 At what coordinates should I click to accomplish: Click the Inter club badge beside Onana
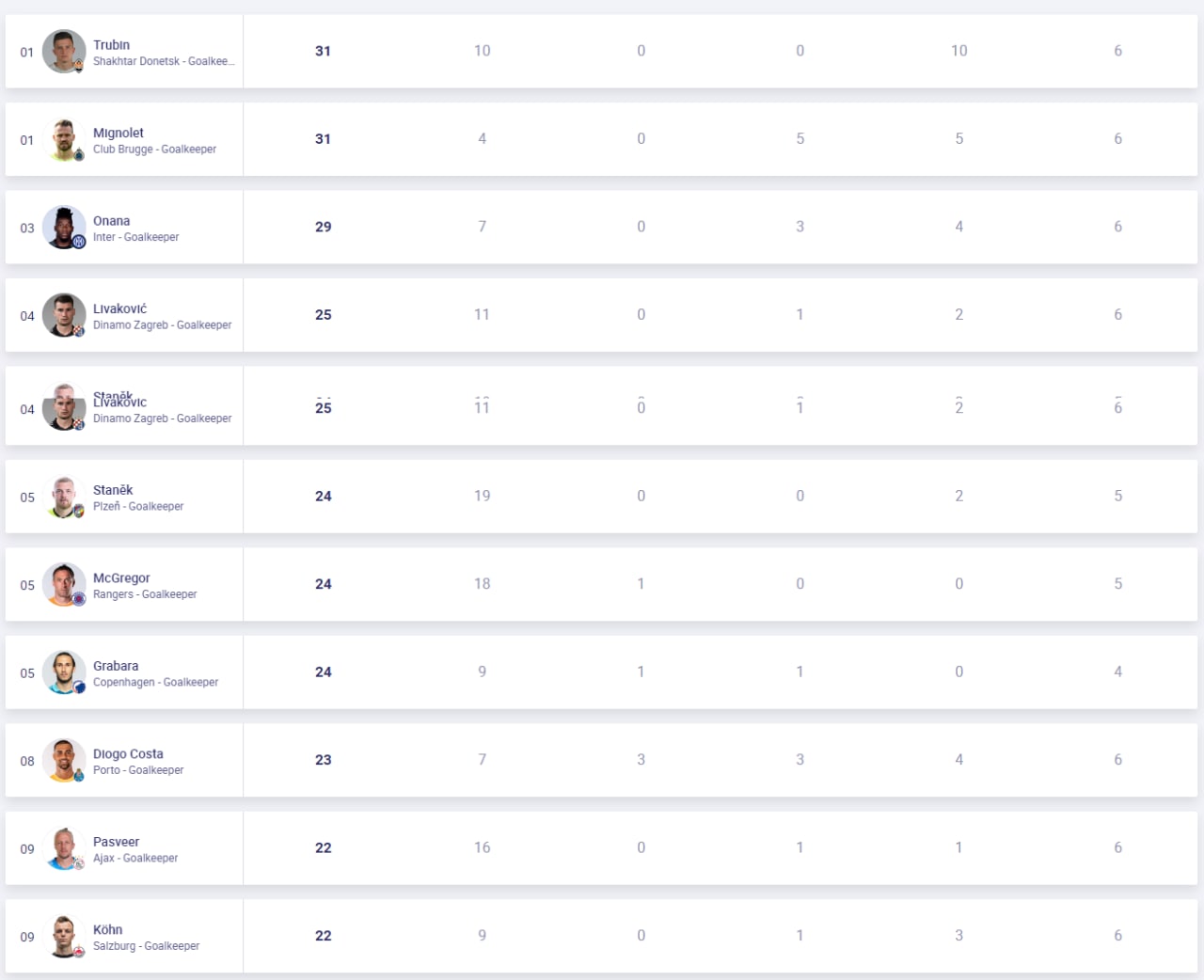(79, 242)
